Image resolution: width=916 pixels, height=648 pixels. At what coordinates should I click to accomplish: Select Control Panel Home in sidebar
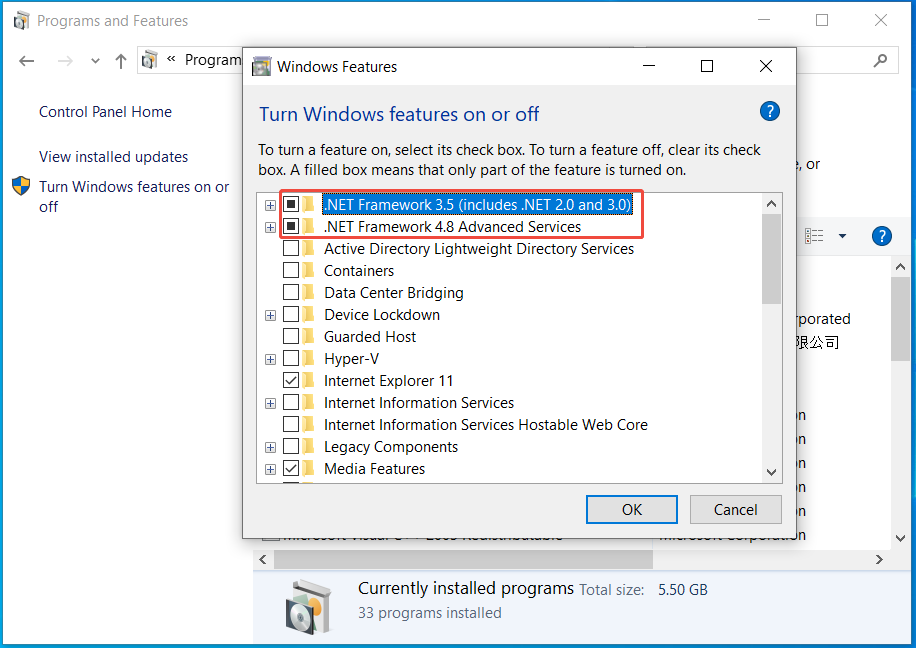(104, 112)
